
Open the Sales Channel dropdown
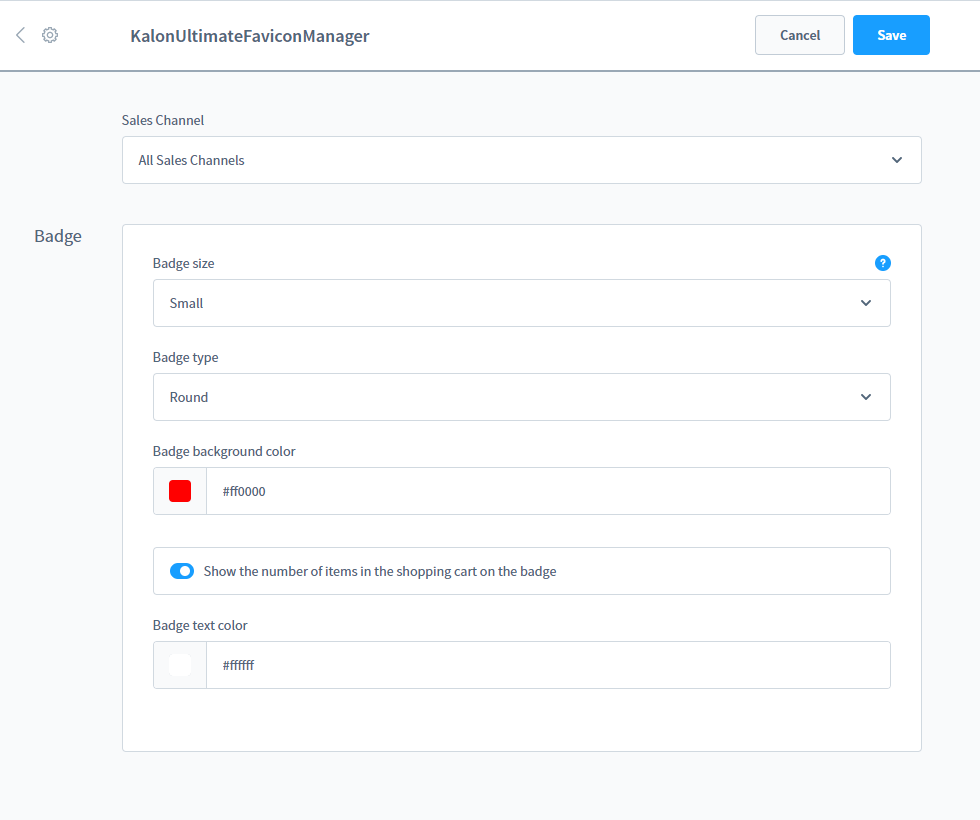point(522,160)
